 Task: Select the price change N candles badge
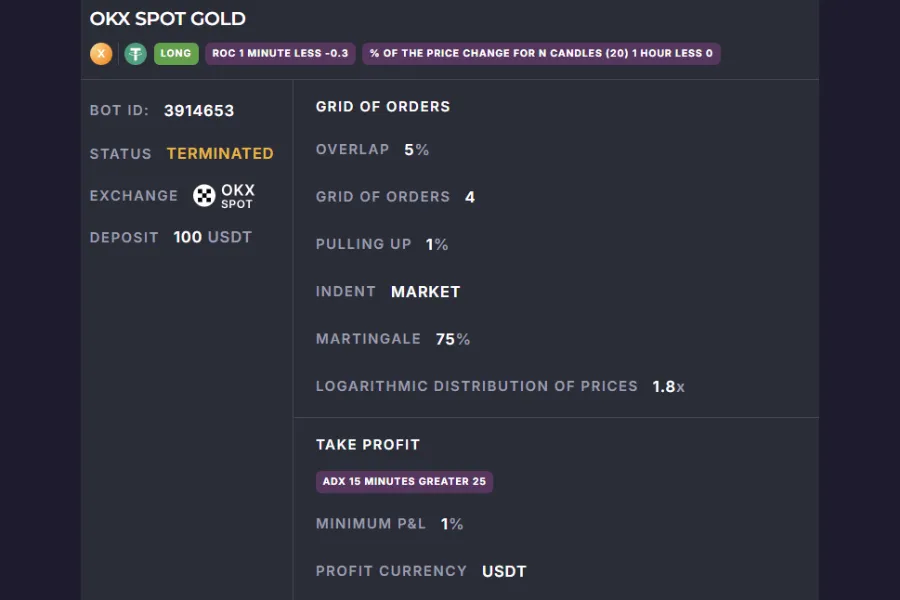coord(541,53)
